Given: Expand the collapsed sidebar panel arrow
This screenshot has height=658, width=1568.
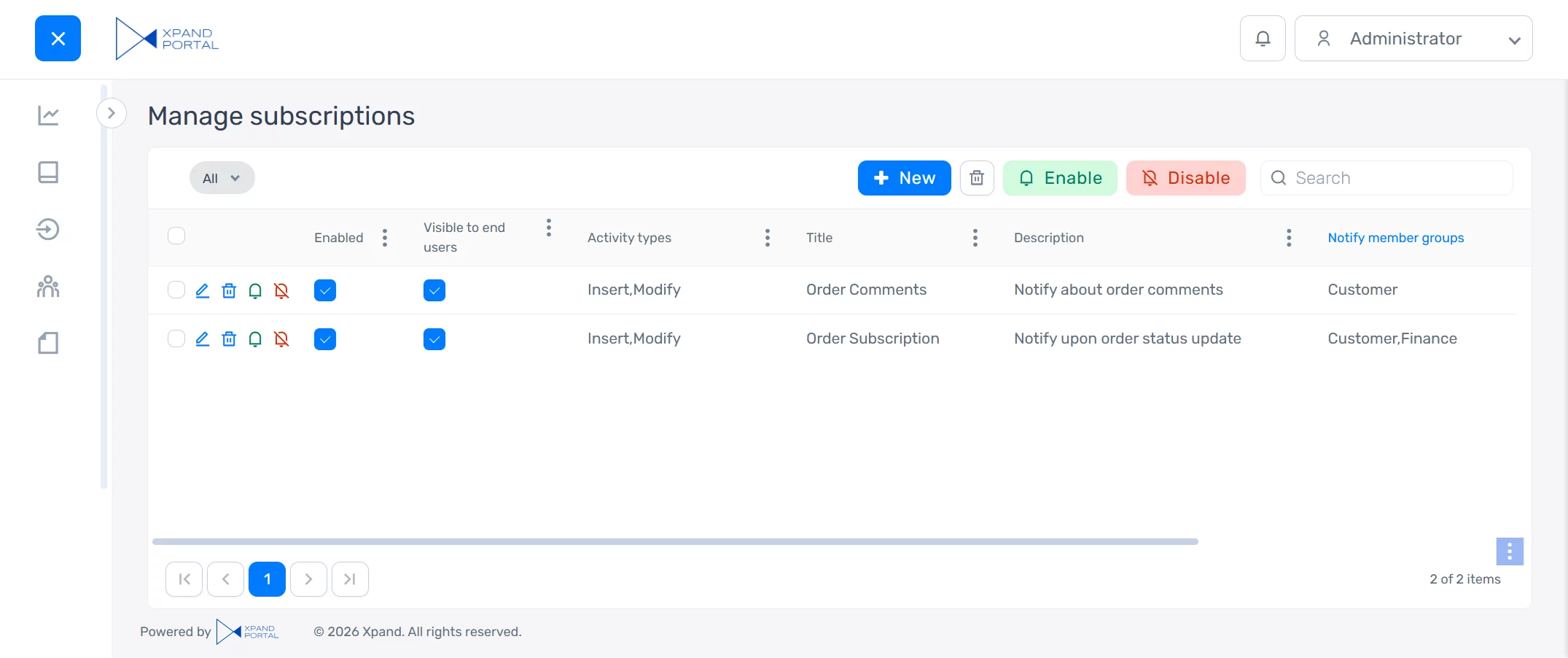Looking at the screenshot, I should click(x=112, y=113).
